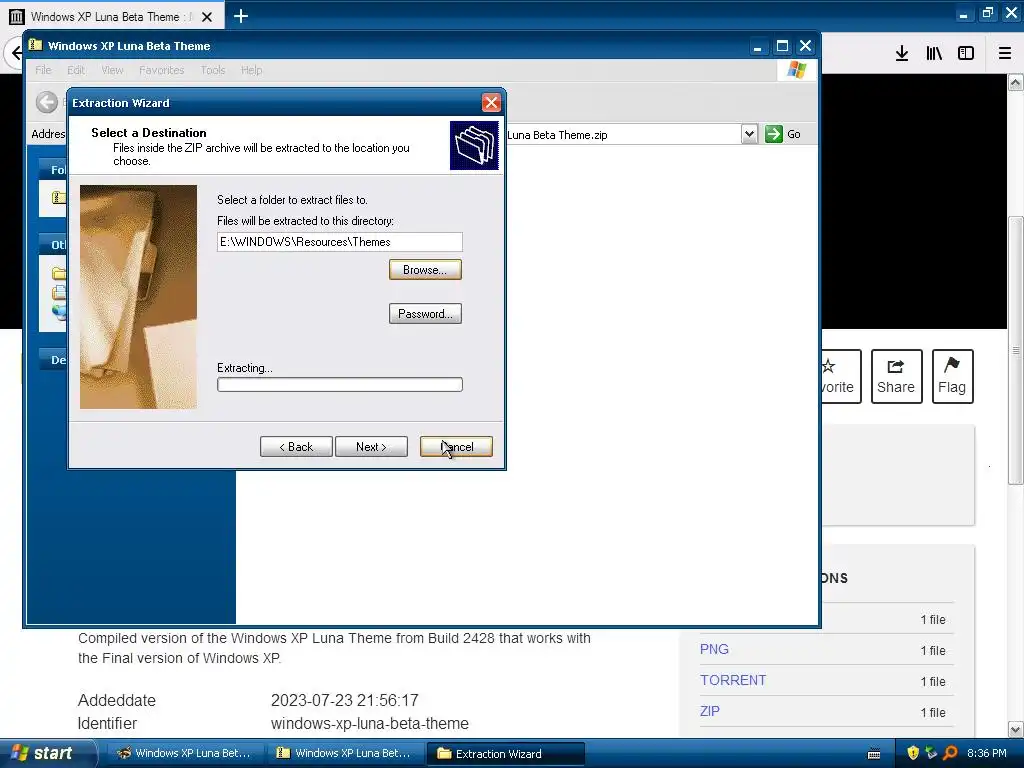The width and height of the screenshot is (1024, 768).
Task: Open the View menu in Explorer window
Action: [112, 70]
